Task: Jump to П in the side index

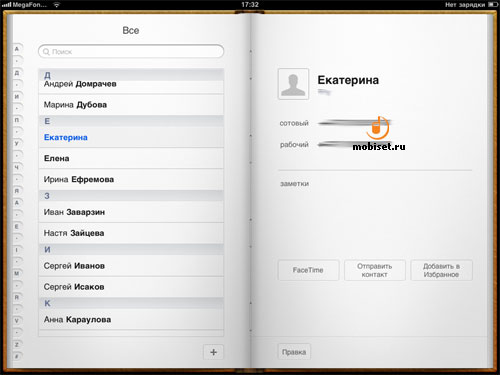Action: pos(17,120)
